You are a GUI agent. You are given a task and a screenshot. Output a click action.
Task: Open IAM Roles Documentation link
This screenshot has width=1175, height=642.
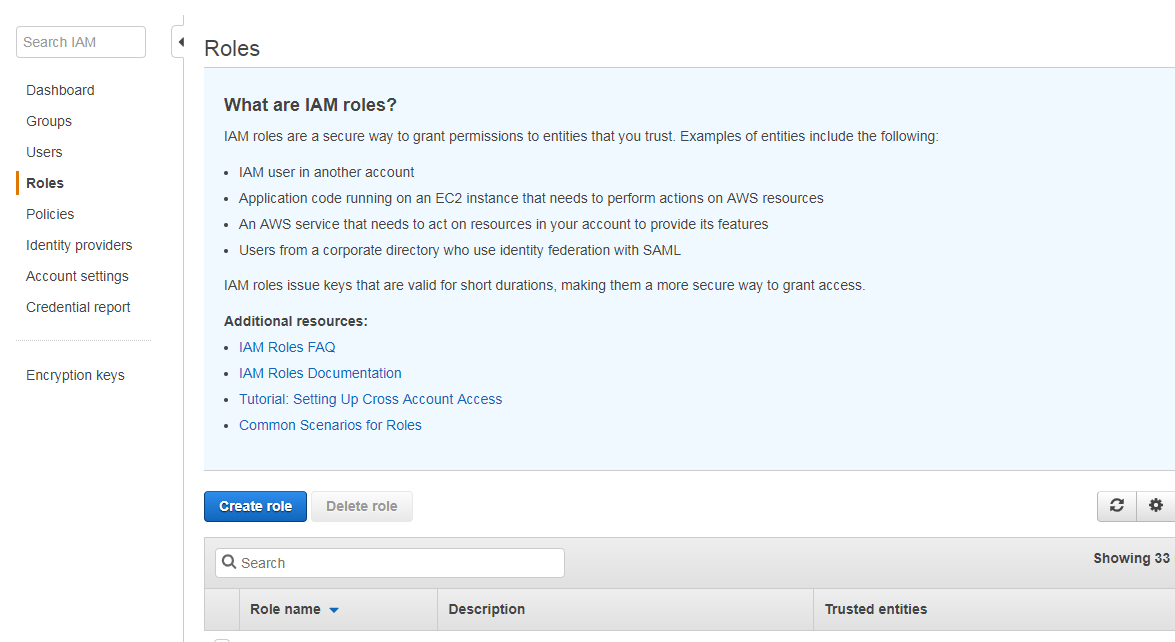(320, 373)
